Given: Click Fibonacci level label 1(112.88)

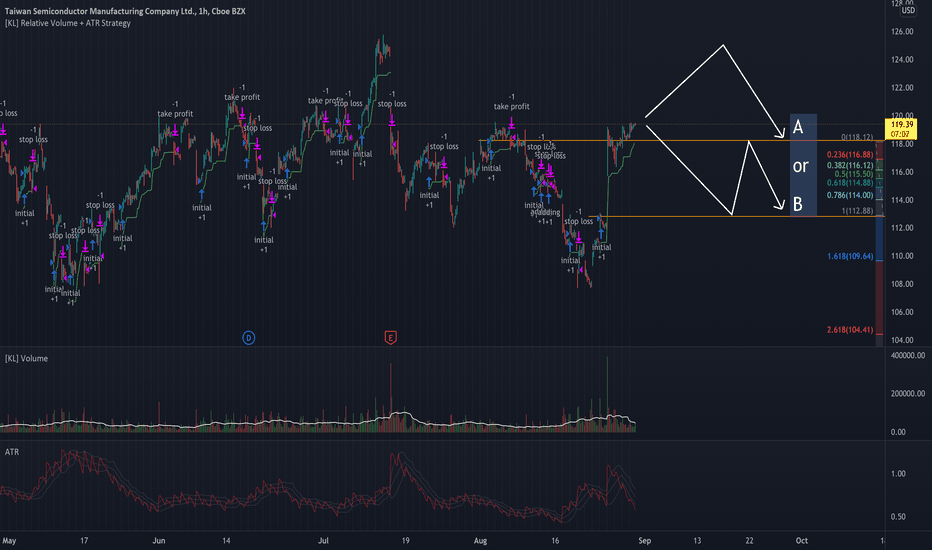Looking at the screenshot, I should (857, 211).
